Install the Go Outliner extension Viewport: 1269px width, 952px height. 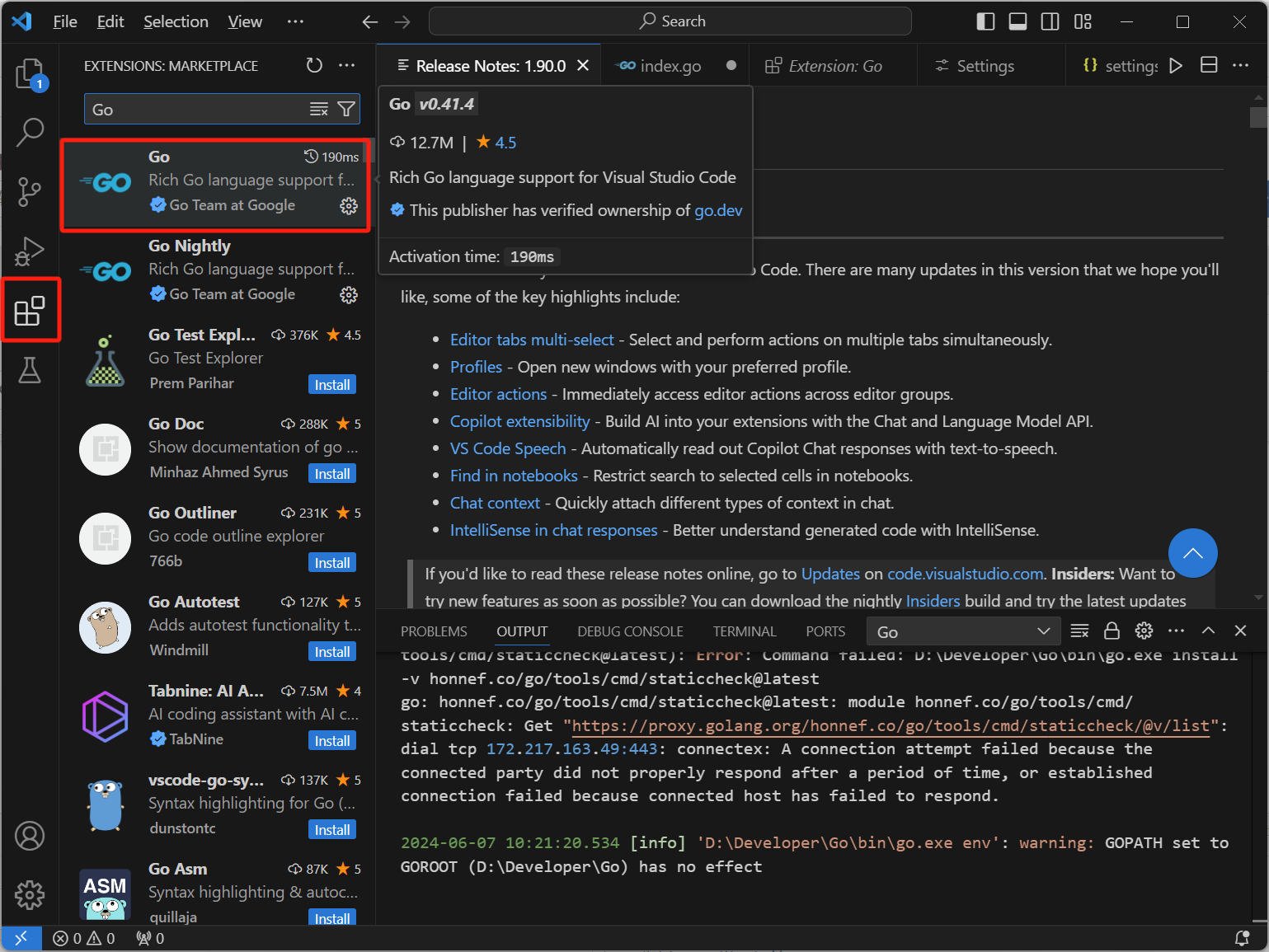coord(332,563)
